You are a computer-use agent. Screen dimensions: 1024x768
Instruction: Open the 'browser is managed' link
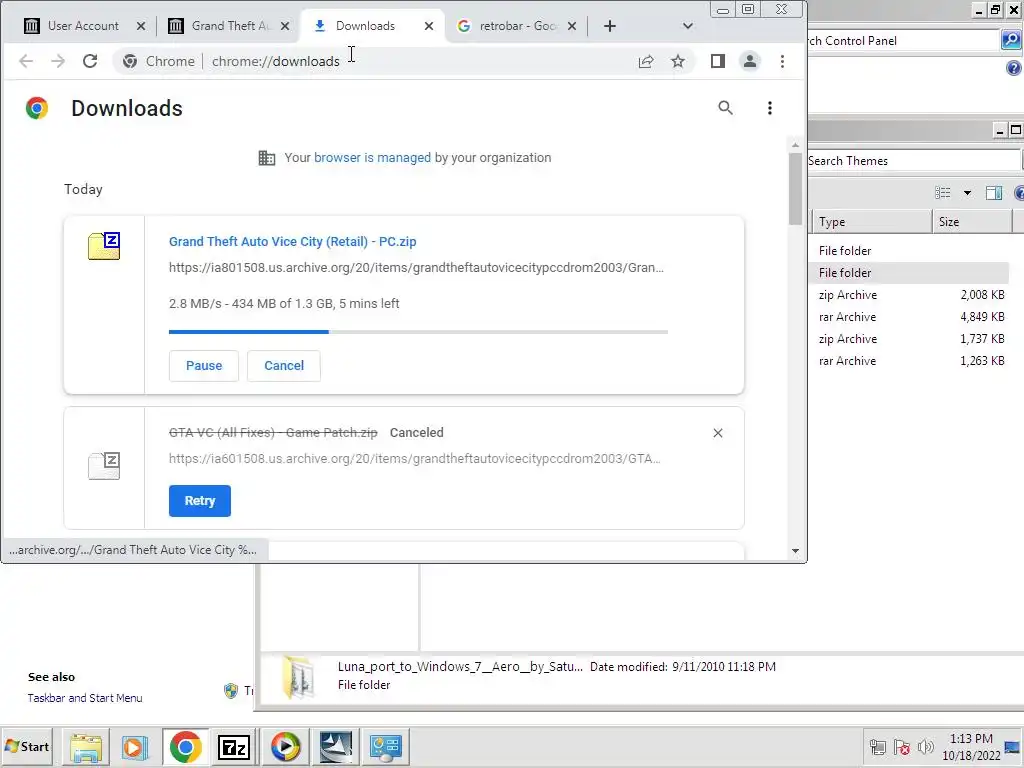point(372,157)
